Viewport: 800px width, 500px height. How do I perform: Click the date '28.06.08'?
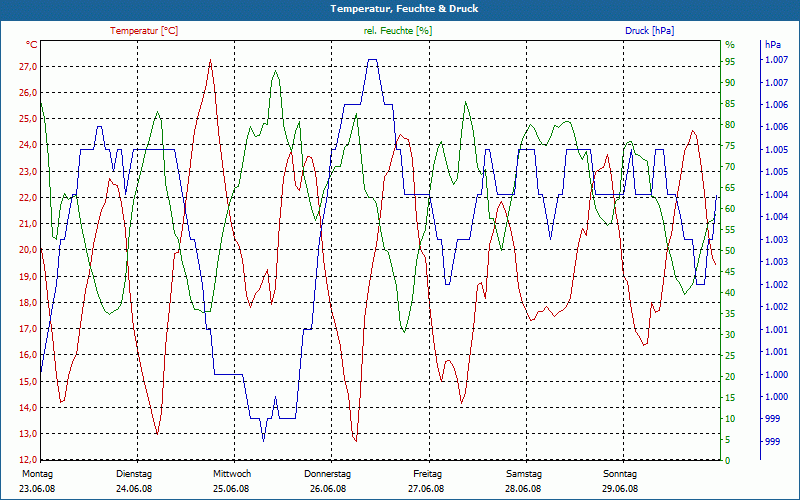tap(523, 489)
